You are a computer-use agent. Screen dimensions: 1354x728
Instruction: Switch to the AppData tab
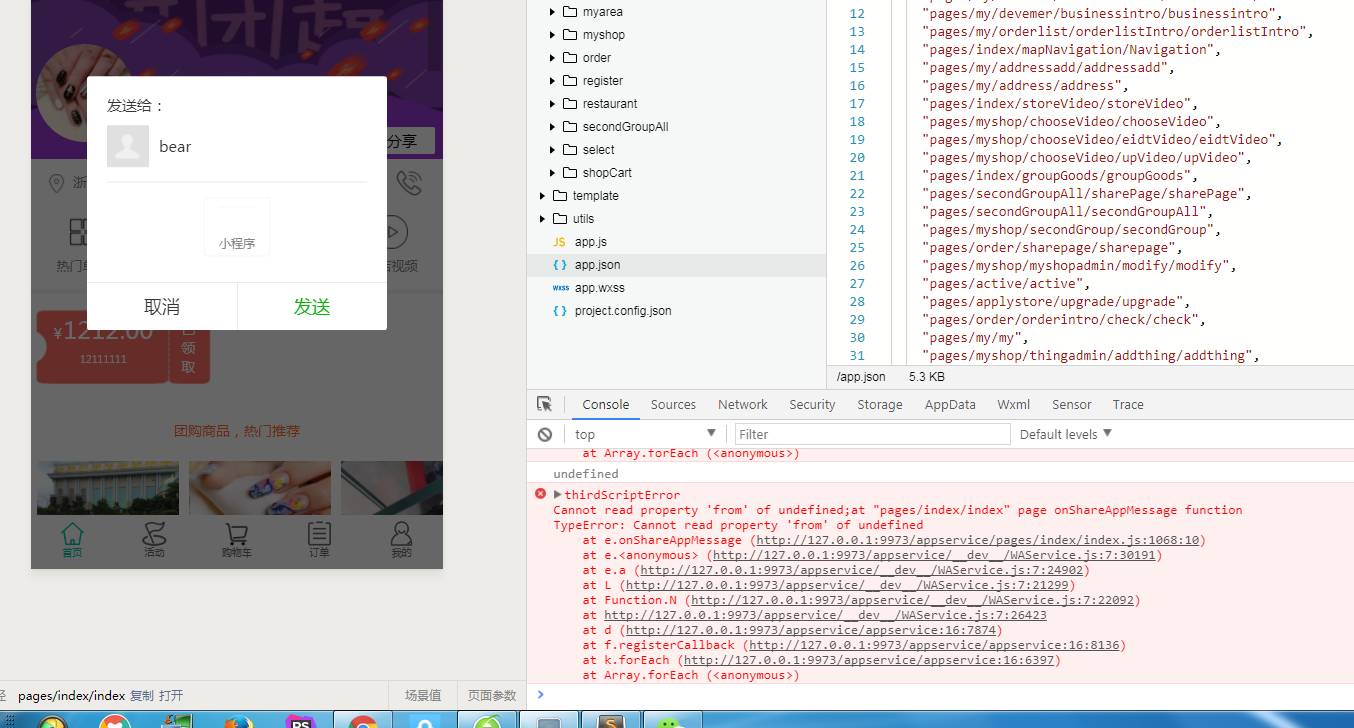(x=950, y=404)
